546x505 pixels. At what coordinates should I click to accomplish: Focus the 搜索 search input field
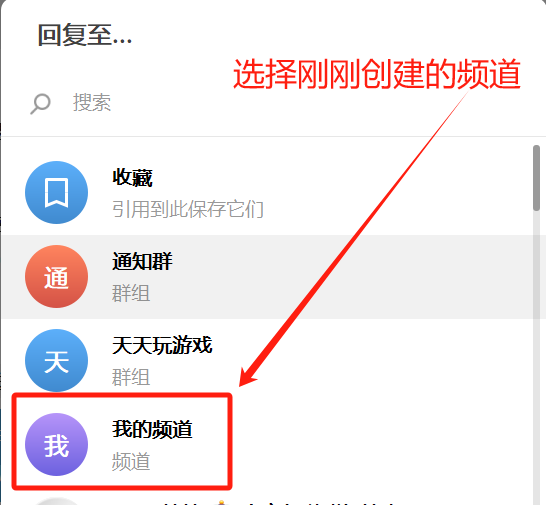(272, 103)
